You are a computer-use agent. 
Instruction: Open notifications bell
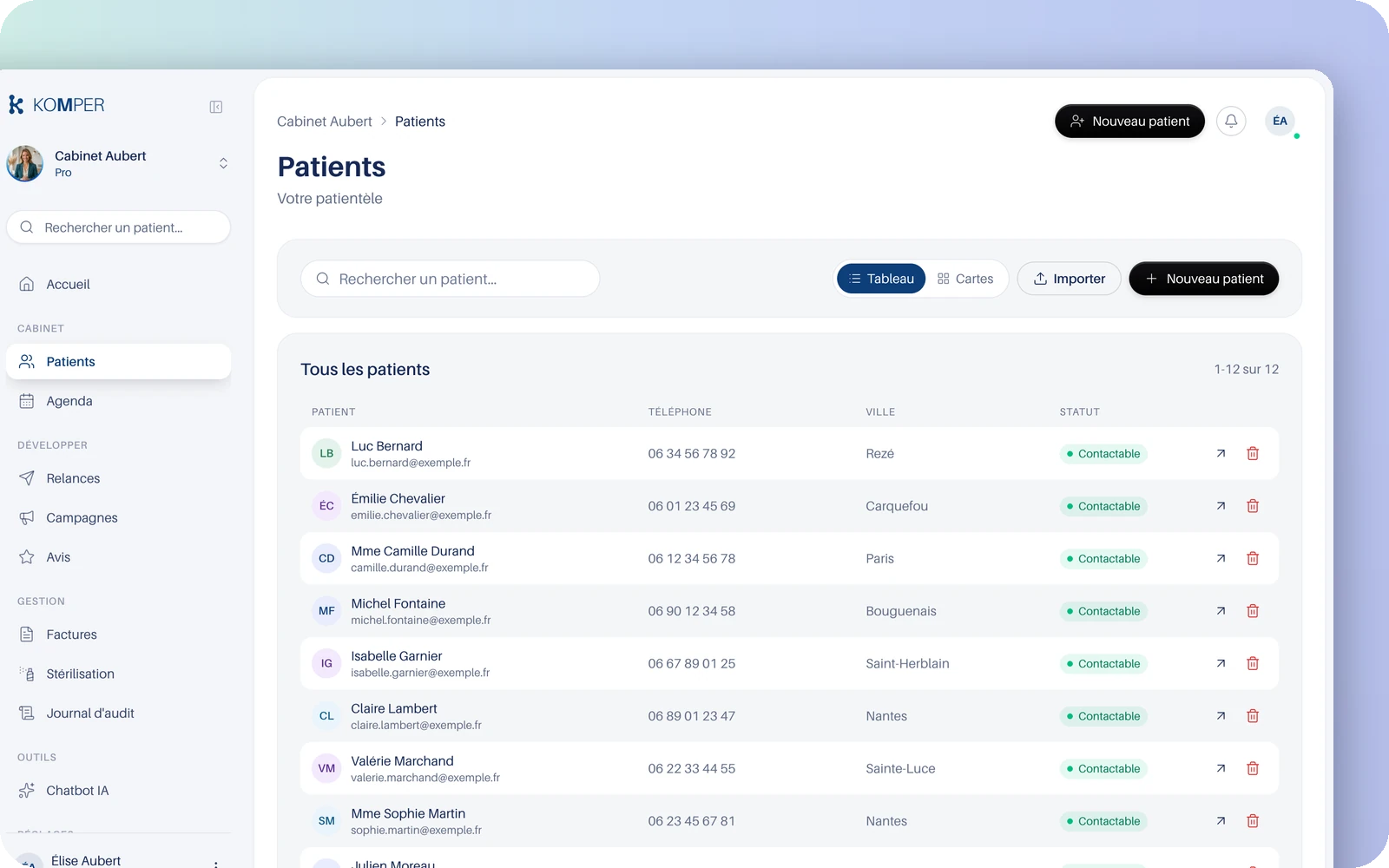point(1231,122)
